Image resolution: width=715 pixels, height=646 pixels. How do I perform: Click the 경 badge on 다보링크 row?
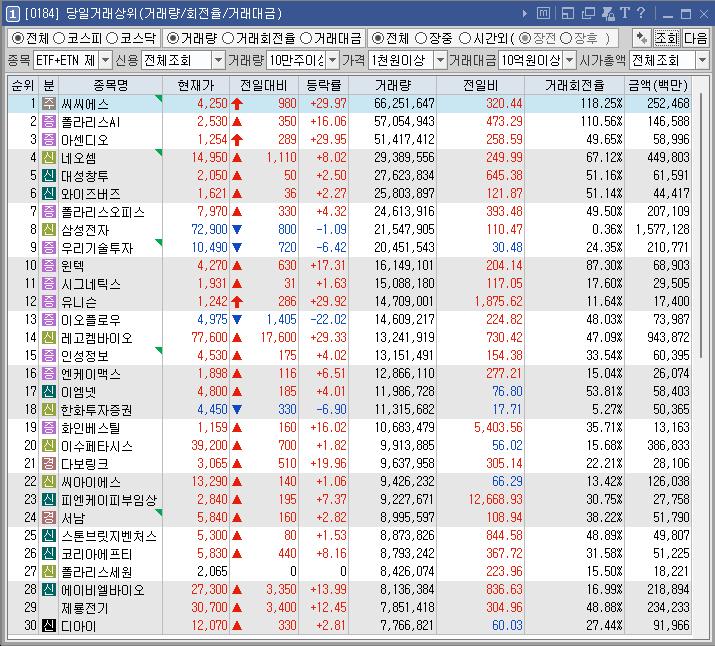pyautogui.click(x=49, y=464)
